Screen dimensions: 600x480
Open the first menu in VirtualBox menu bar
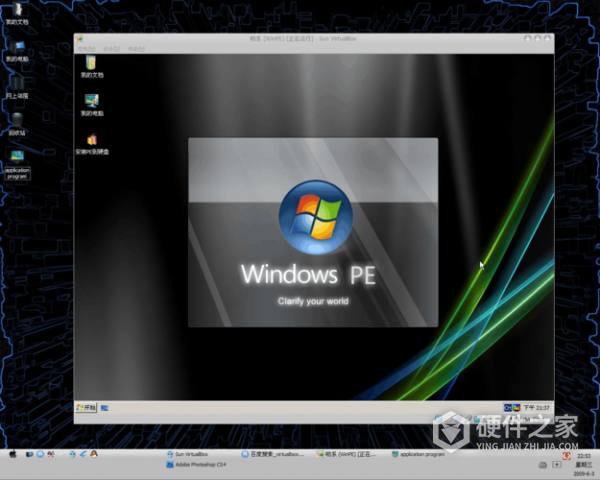coord(86,48)
